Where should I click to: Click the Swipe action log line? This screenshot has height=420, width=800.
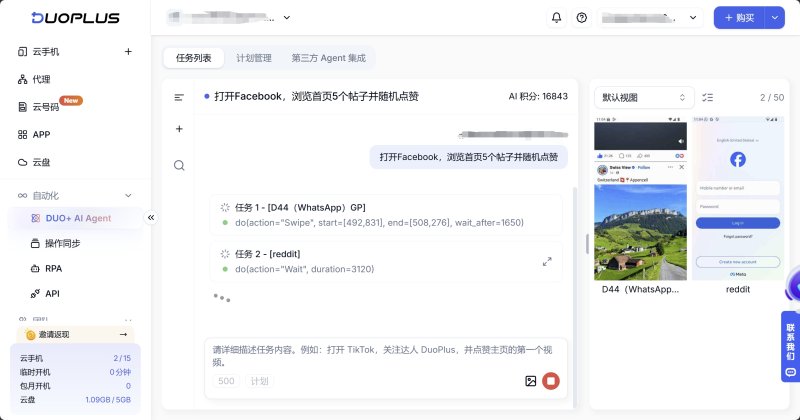379,223
